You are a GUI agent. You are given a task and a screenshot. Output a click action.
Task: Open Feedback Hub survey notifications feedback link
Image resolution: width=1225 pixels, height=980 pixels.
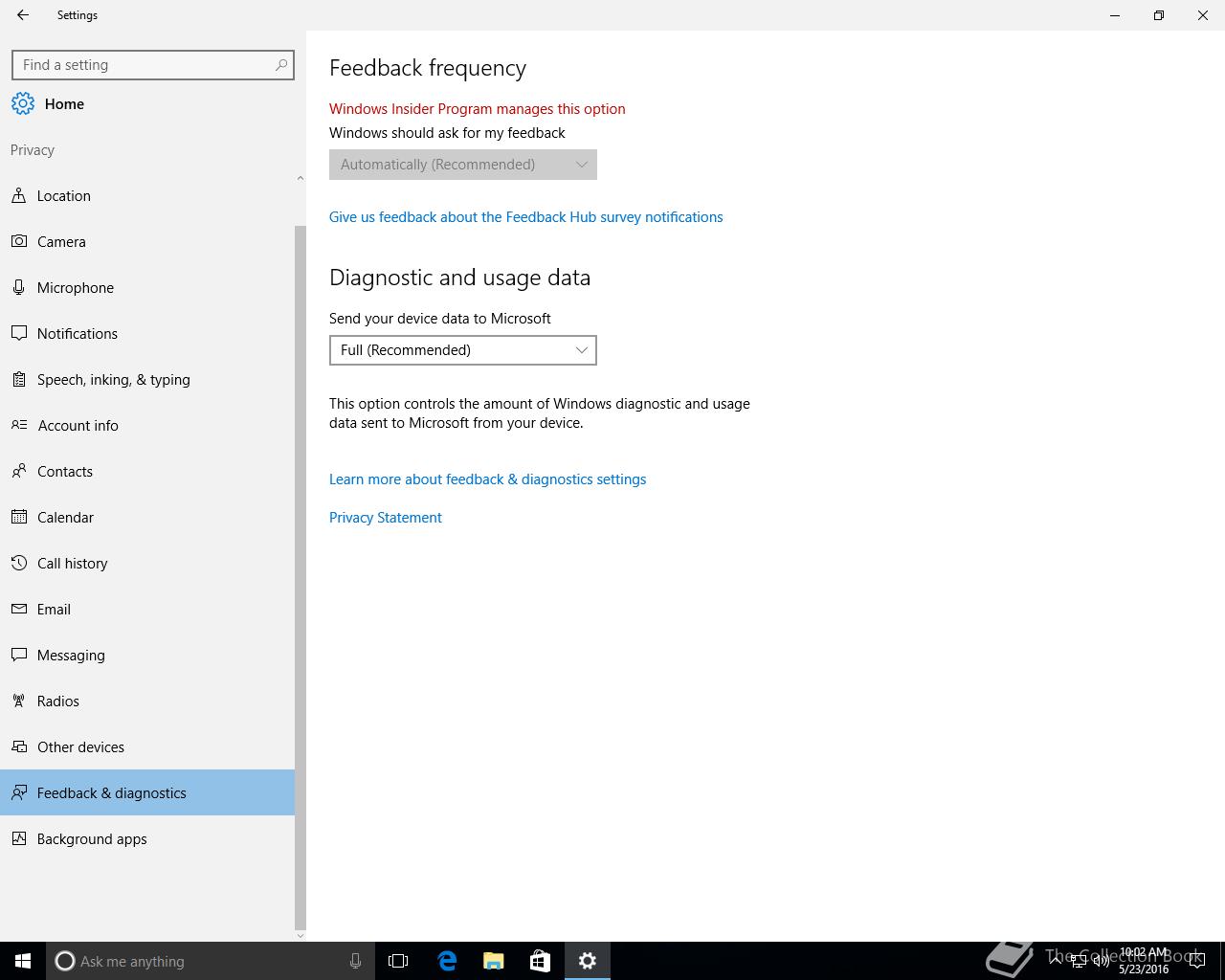(x=526, y=217)
